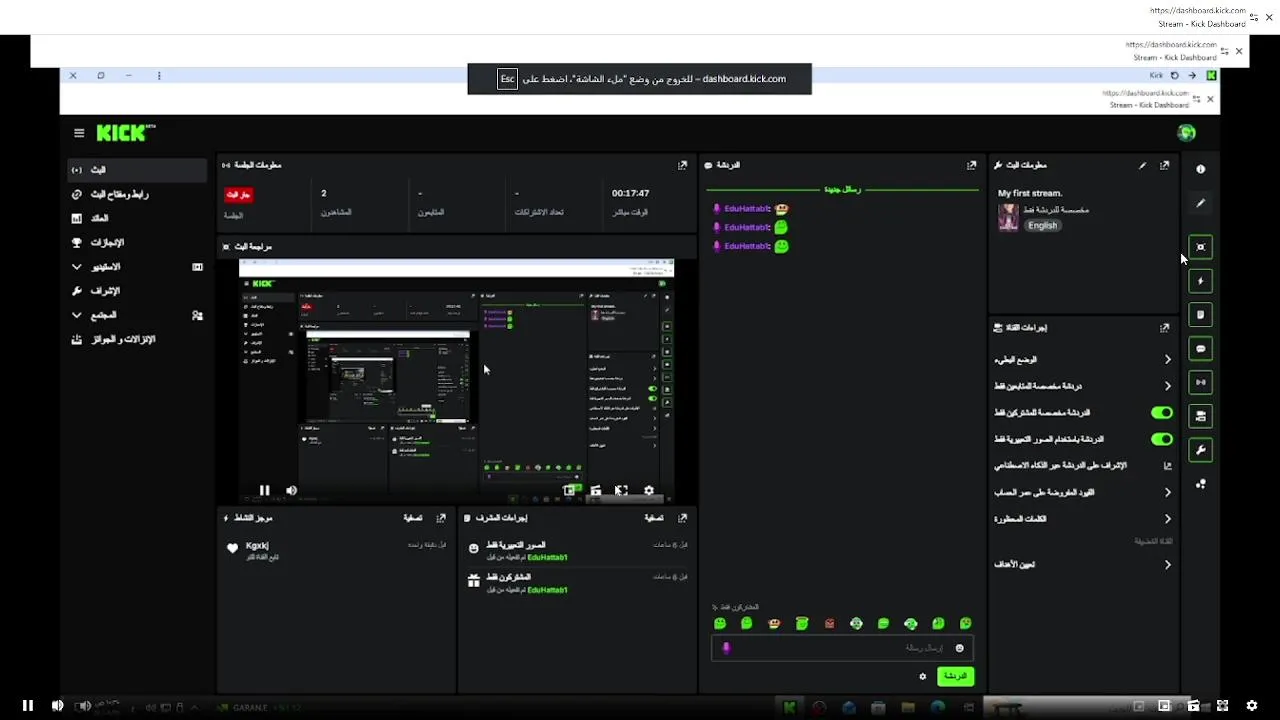The height and width of the screenshot is (720, 1280).
Task: Open the emoji picker in the chat input
Action: 960,648
